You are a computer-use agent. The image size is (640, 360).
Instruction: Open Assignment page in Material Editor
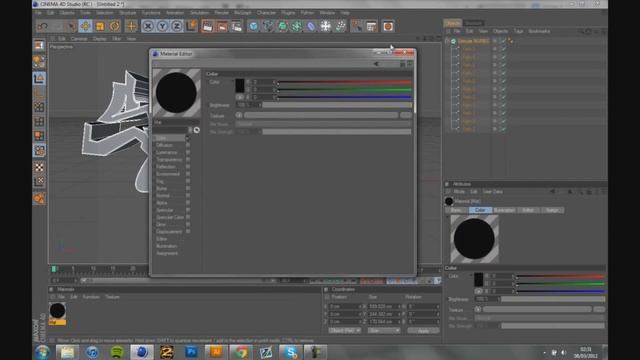167,253
